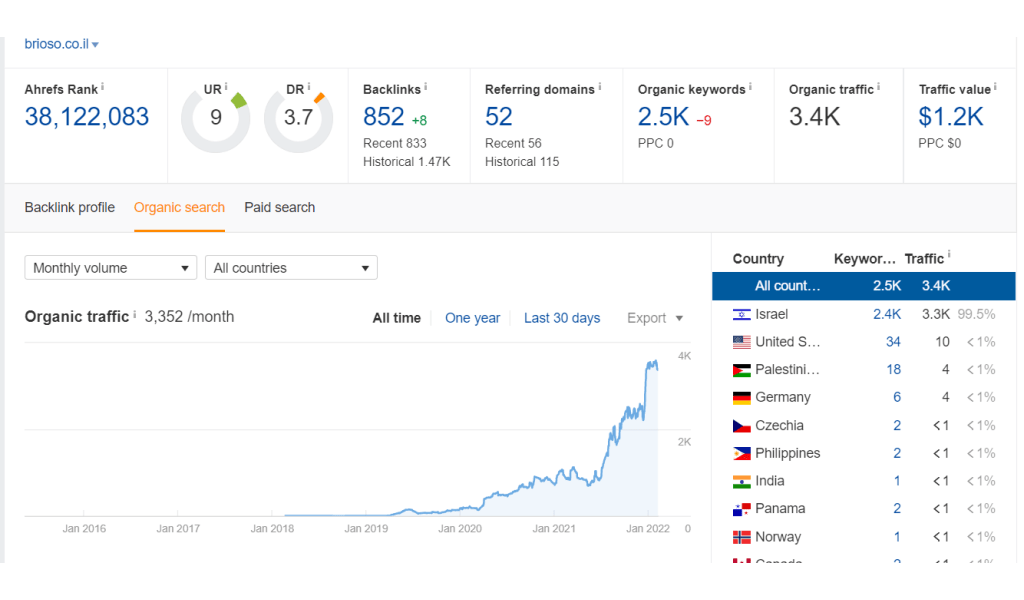Open United States 34 keywords link
Image resolution: width=1024 pixels, height=600 pixels.
pyautogui.click(x=893, y=342)
